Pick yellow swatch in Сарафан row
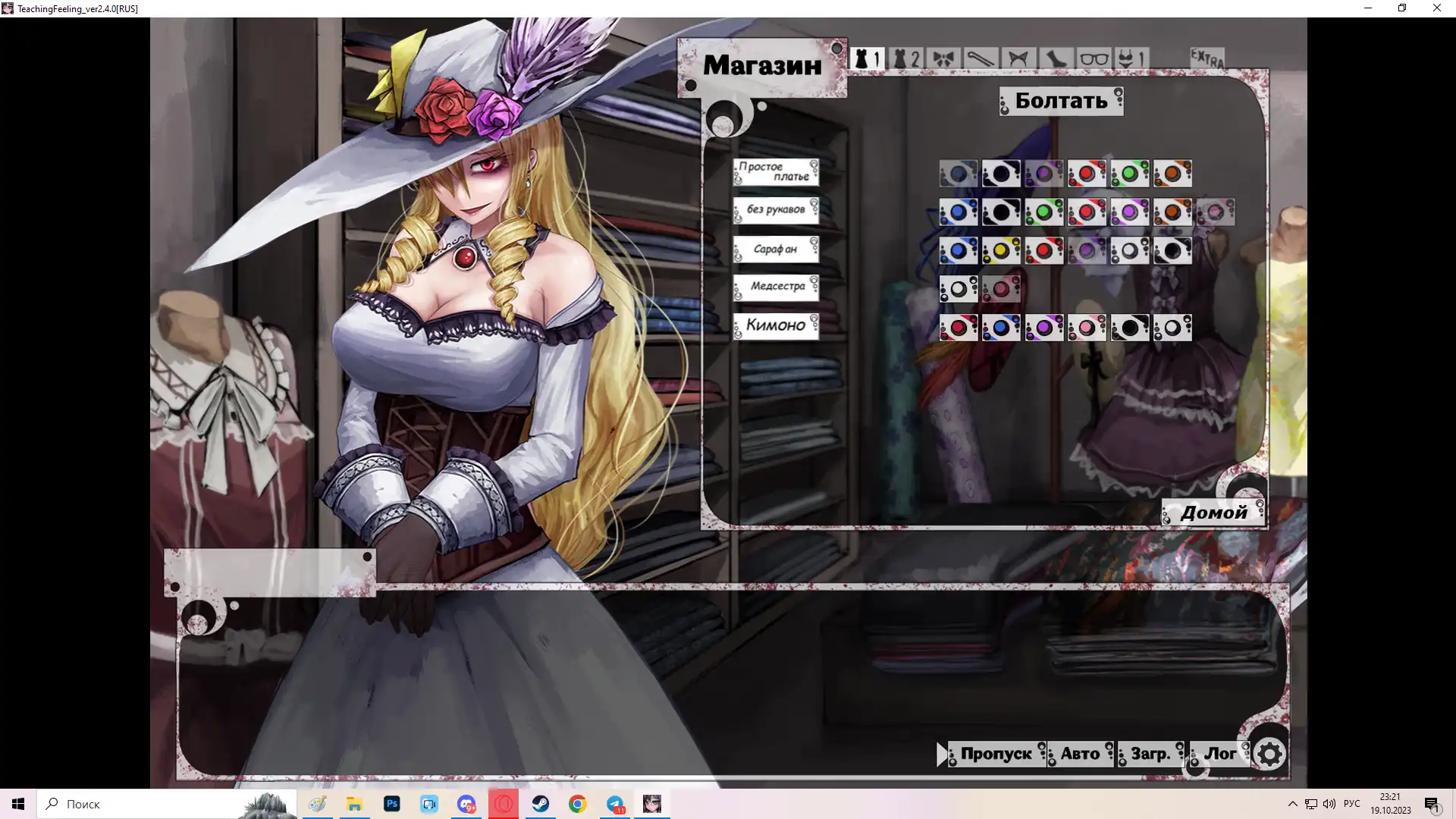The image size is (1456, 819). point(1001,250)
